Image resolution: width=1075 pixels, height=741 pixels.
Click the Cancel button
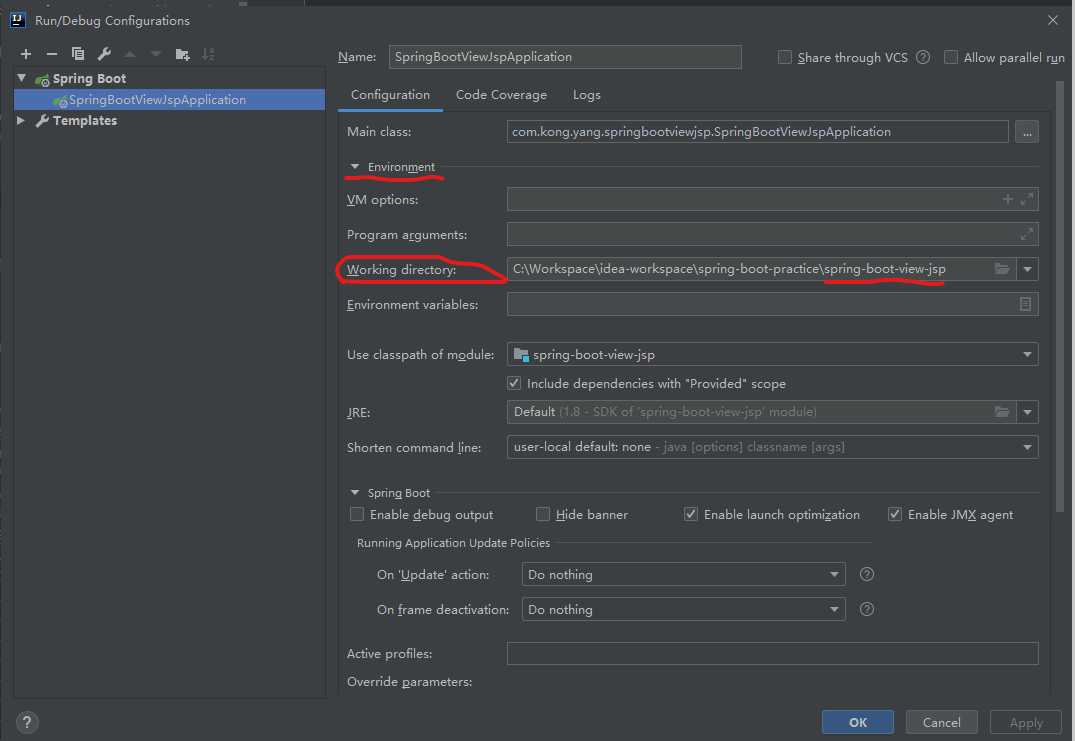pos(941,722)
